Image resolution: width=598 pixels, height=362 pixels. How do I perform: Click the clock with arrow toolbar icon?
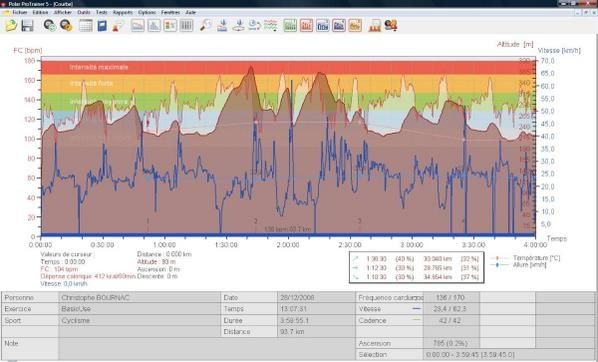[254, 26]
